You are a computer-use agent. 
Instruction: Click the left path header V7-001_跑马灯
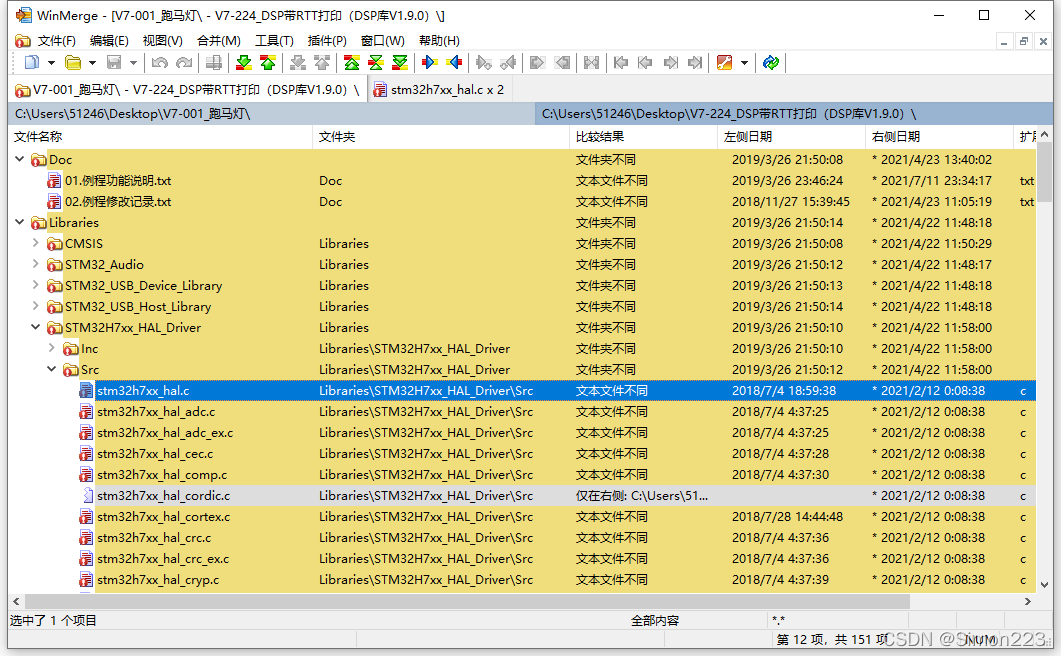click(272, 114)
